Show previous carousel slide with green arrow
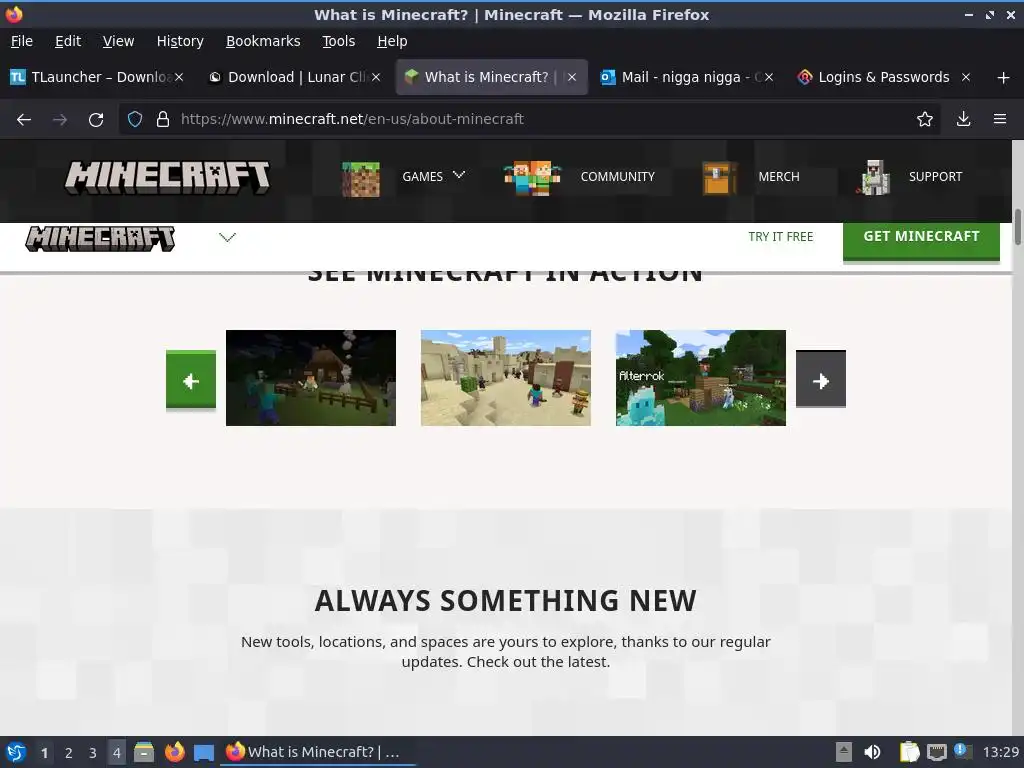Screen dimensions: 1024x768 191,380
